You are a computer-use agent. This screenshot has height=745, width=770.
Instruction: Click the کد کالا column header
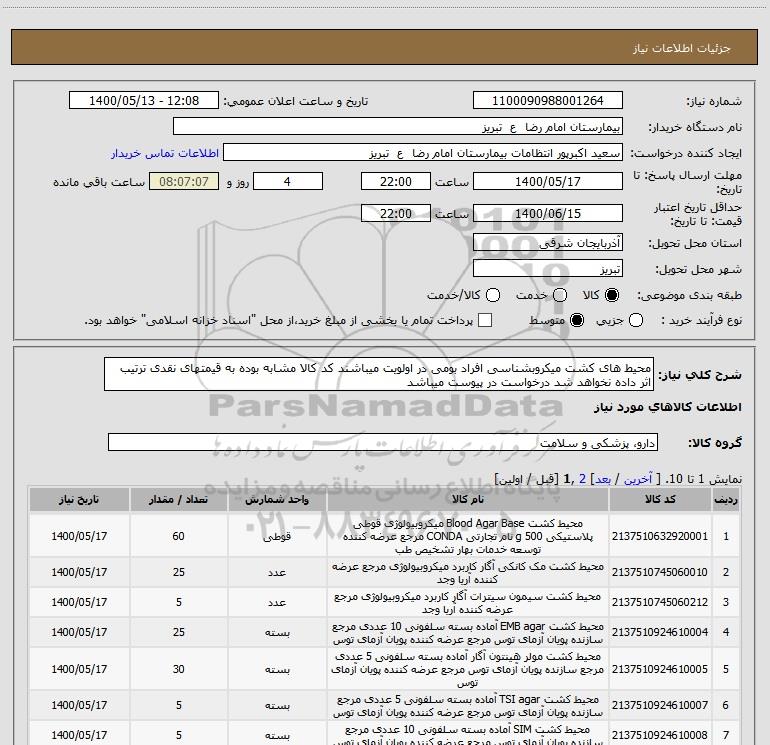pyautogui.click(x=660, y=499)
